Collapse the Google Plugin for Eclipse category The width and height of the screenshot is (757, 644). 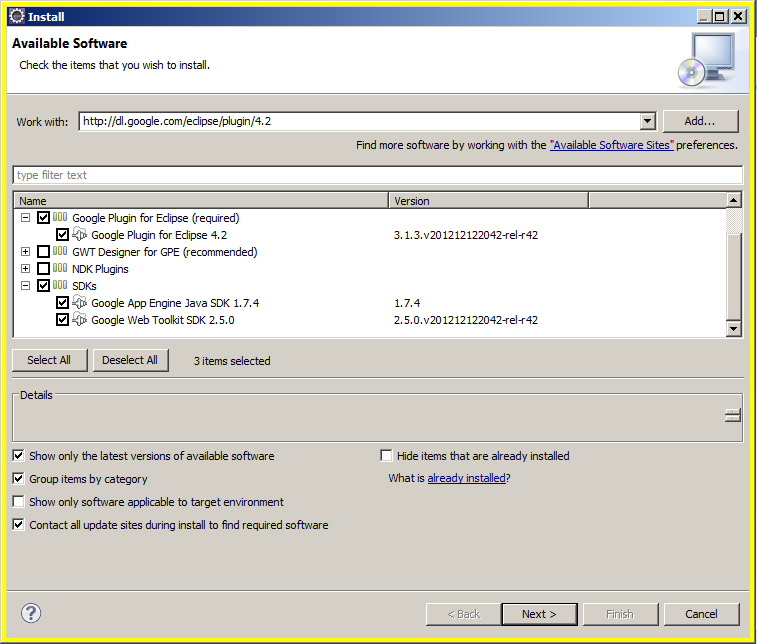click(26, 218)
